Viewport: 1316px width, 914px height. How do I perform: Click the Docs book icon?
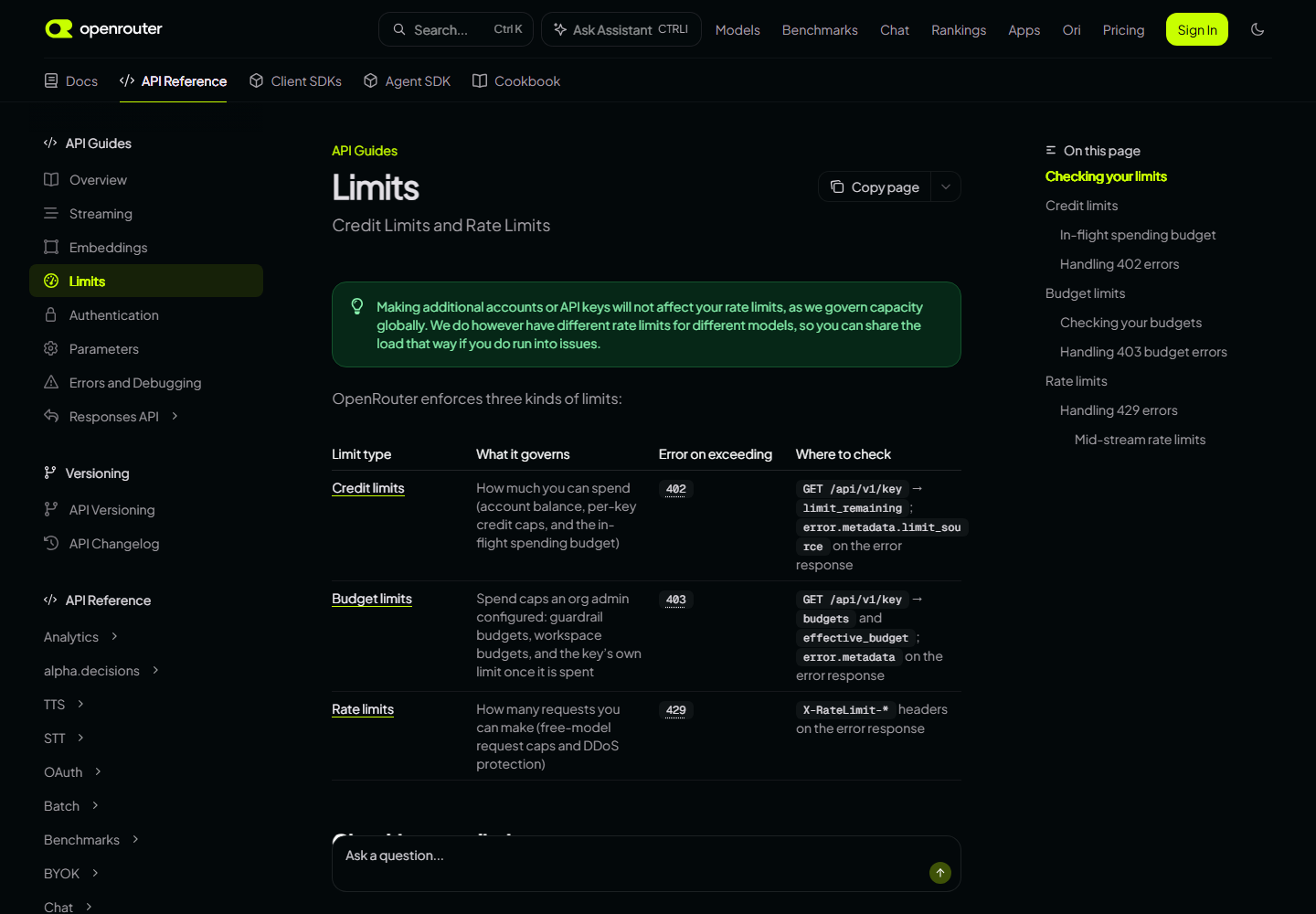pos(51,80)
